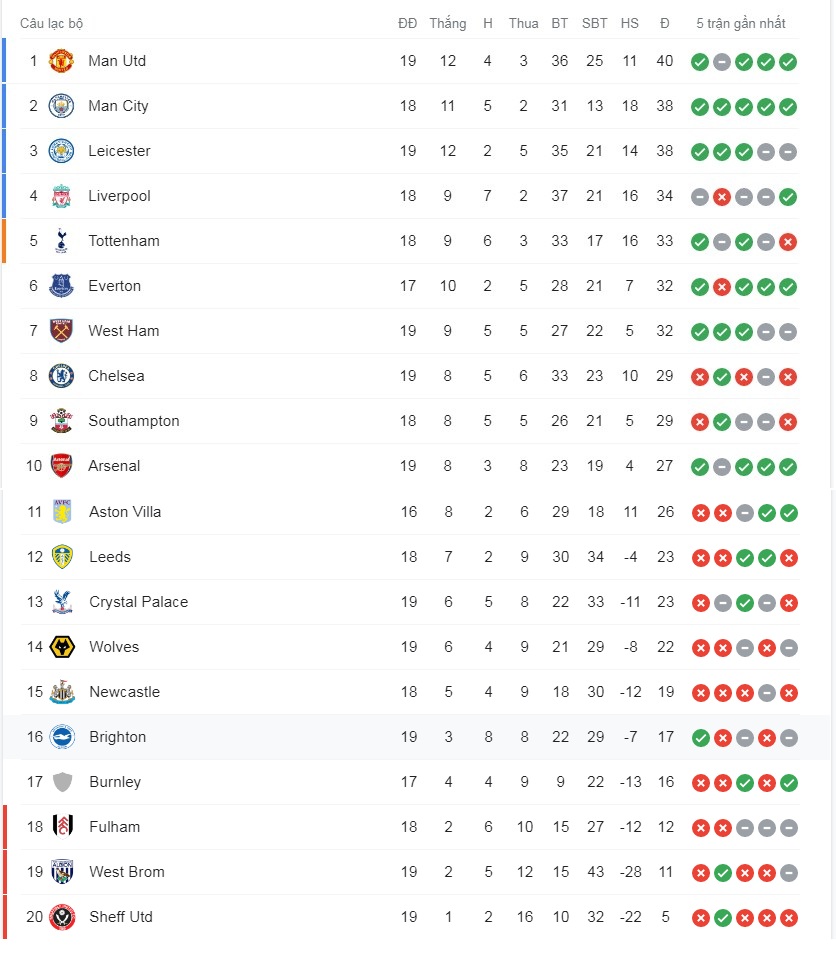Click the Leeds club crest
This screenshot has width=836, height=954.
point(62,557)
